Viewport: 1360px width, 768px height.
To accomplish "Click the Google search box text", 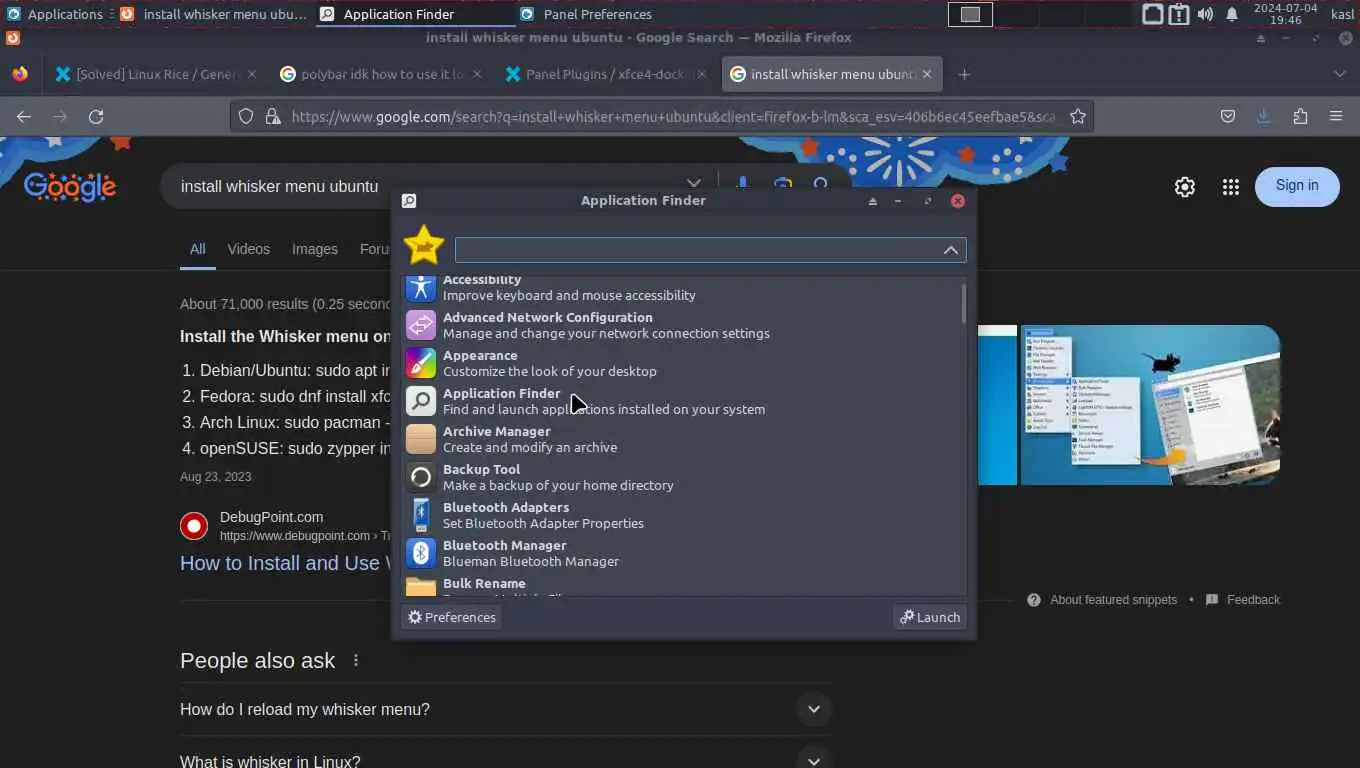I will pos(279,187).
